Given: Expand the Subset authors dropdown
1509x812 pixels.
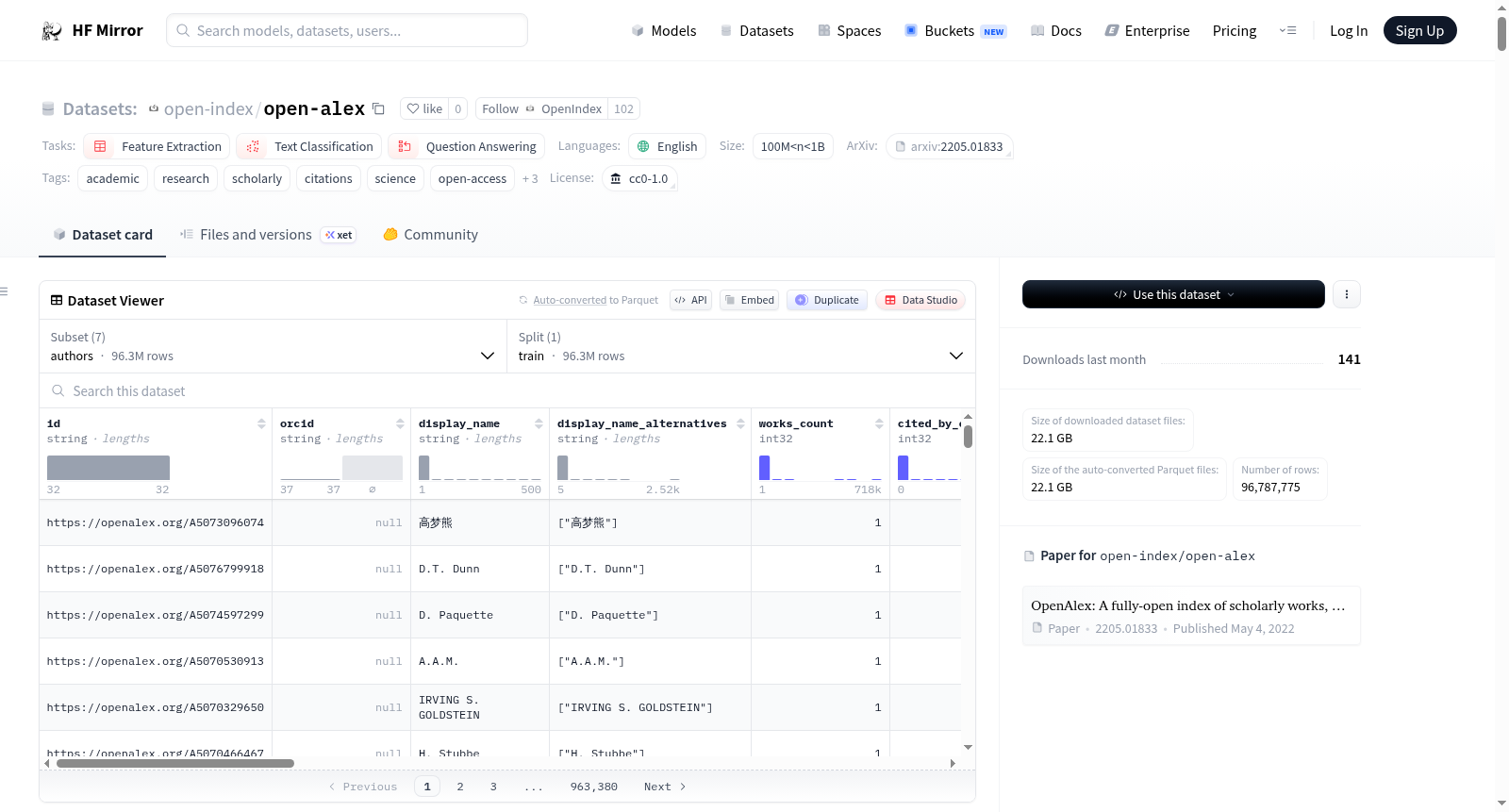Looking at the screenshot, I should pos(274,346).
